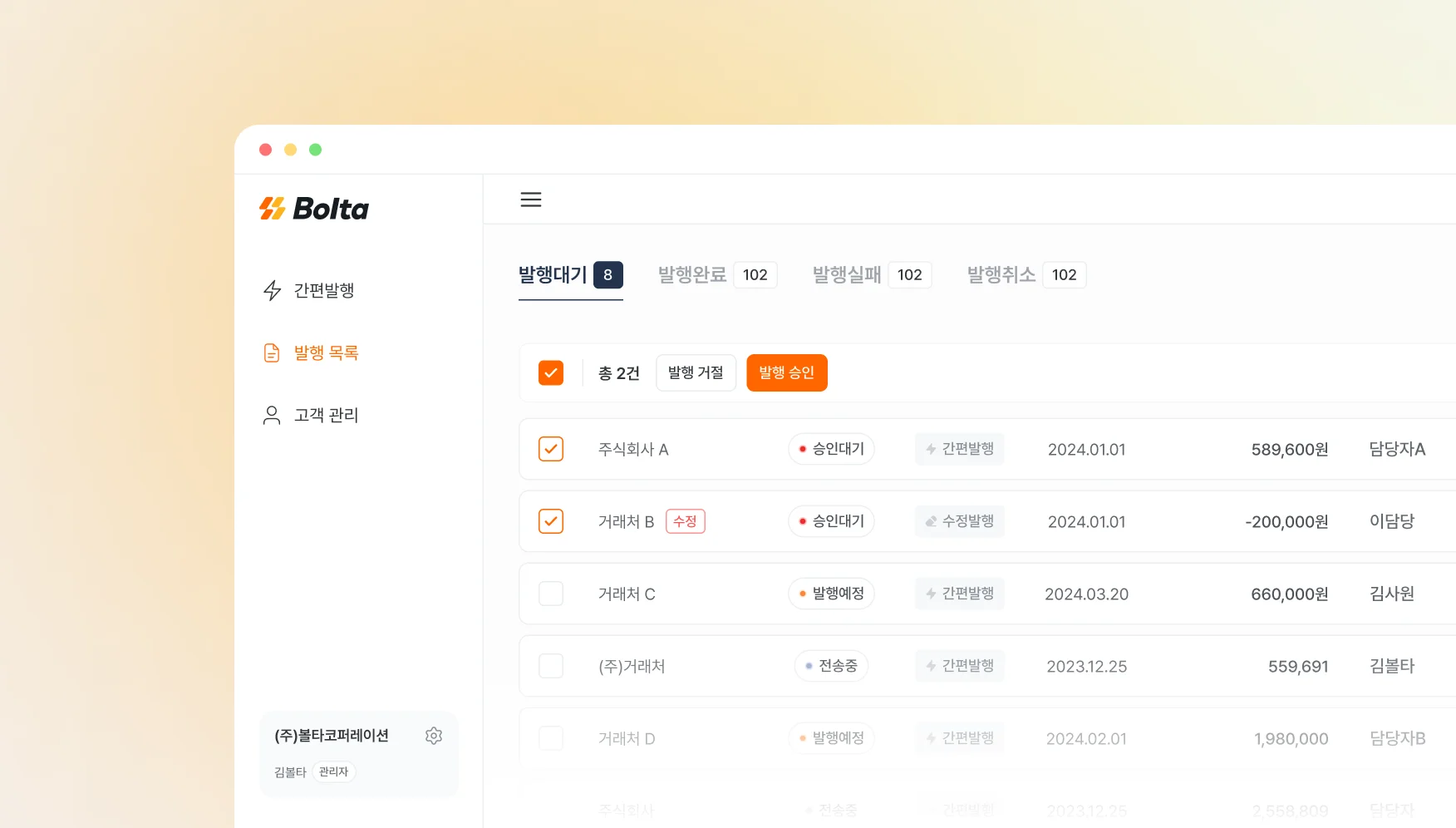Open the settings gear beside (주)볼타코퍼레이션
Viewport: 1456px width, 828px height.
click(x=434, y=735)
